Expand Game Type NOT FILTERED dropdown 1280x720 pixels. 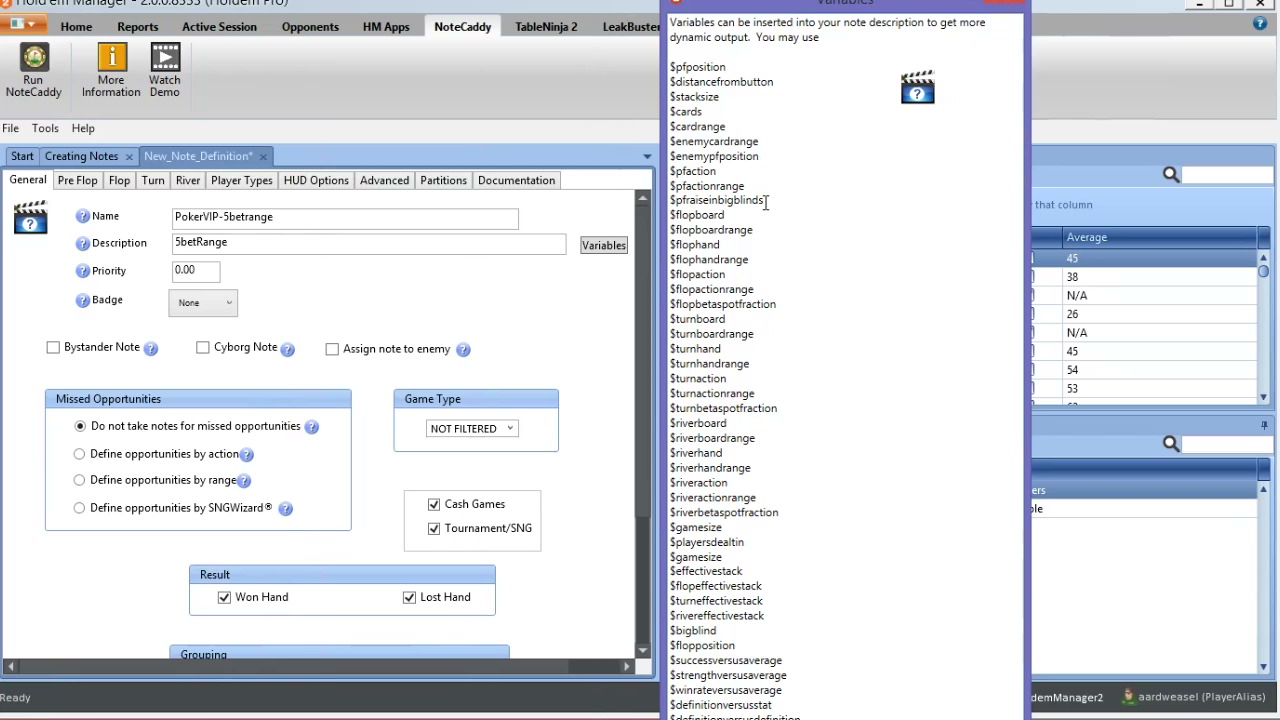tap(471, 429)
